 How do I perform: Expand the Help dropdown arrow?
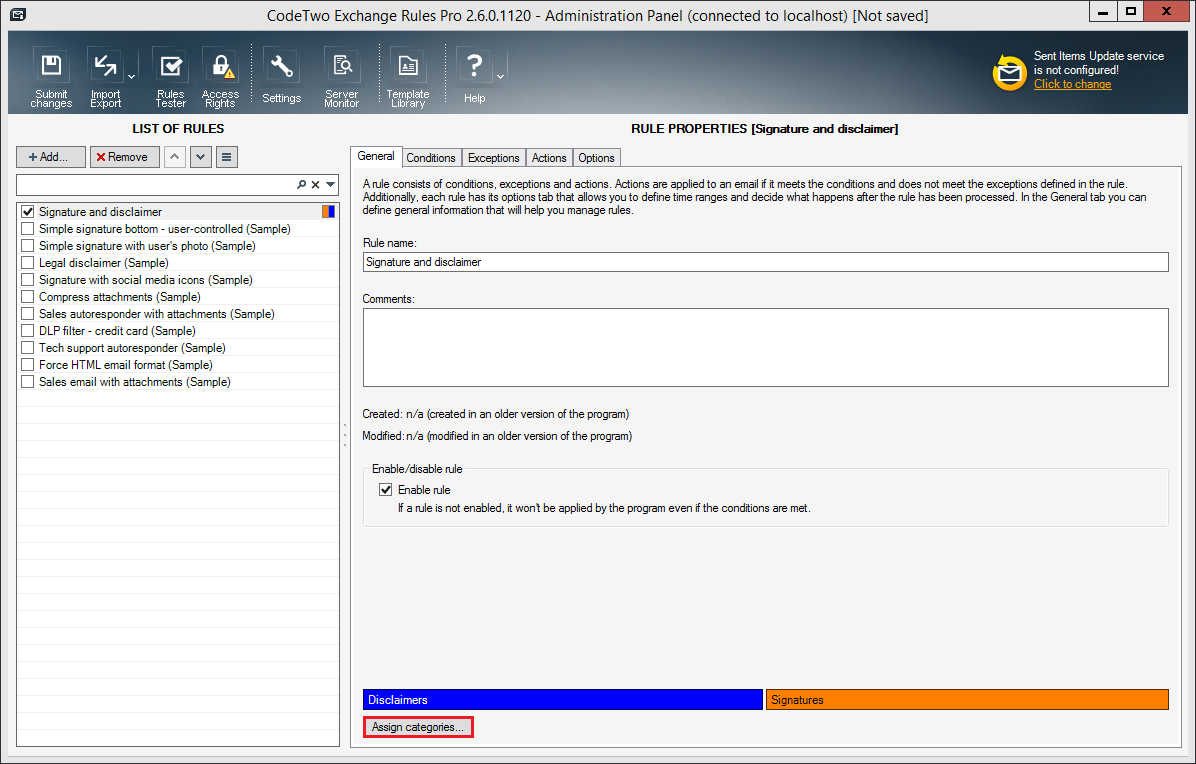tap(500, 76)
